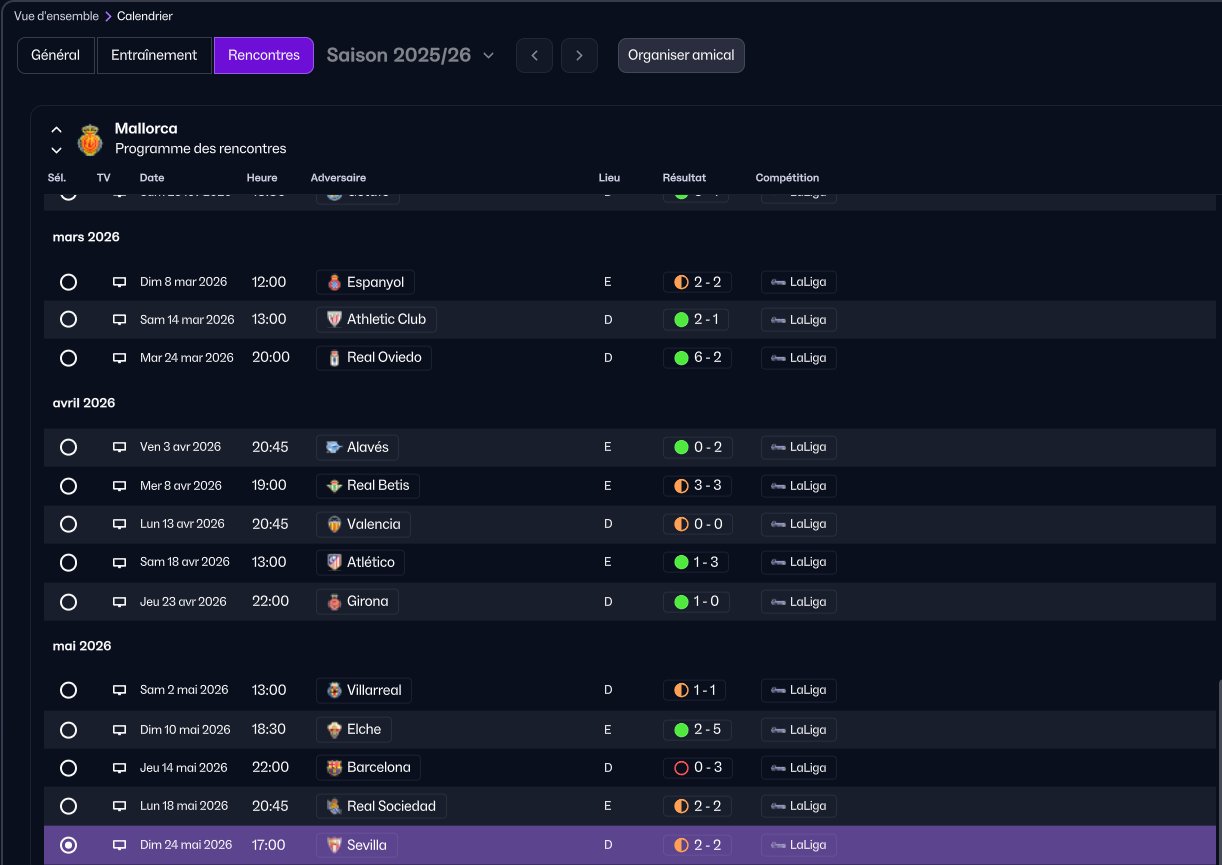Click the Elche club badge

pos(334,729)
